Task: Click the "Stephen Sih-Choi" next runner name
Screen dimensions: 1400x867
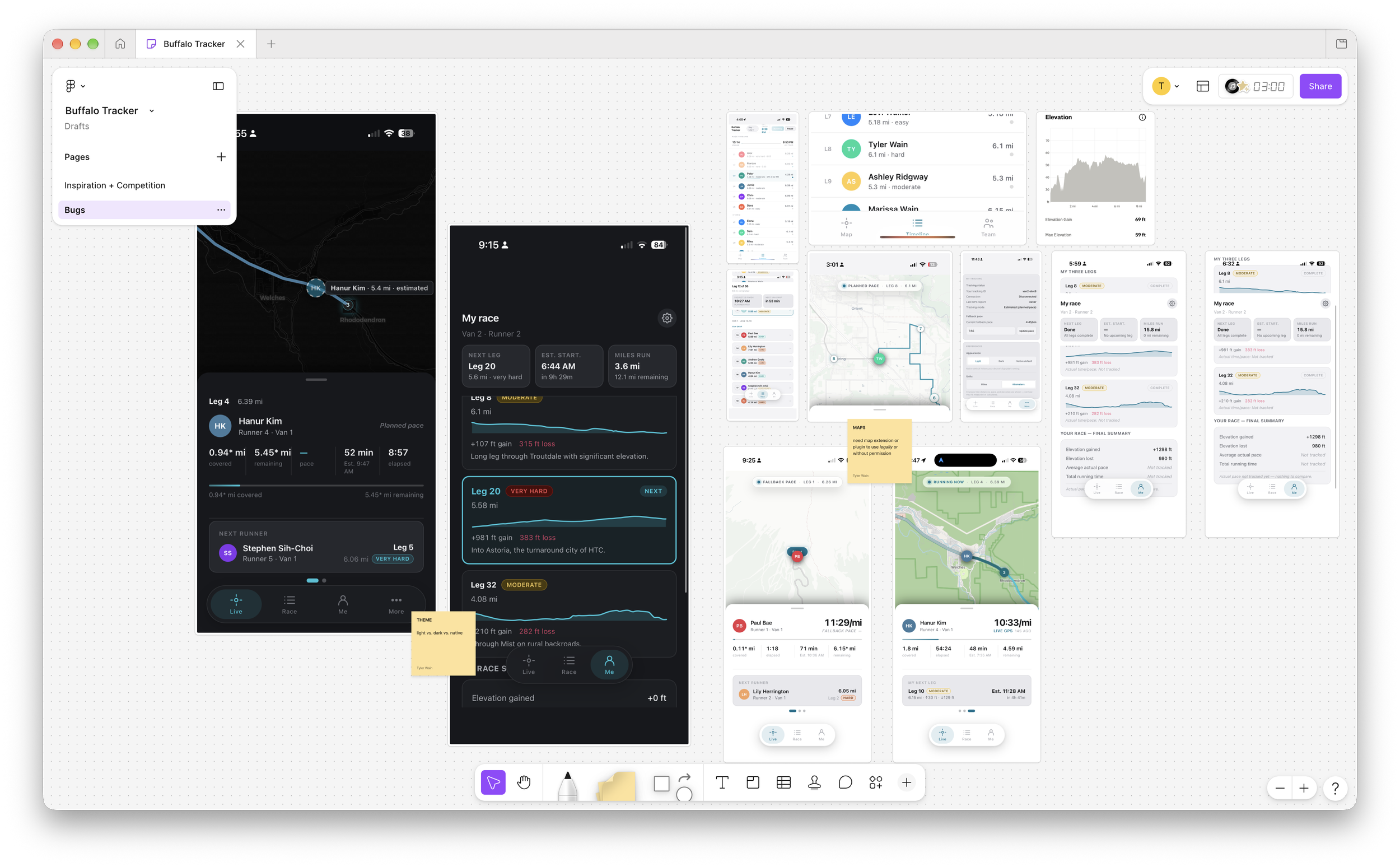Action: [278, 548]
